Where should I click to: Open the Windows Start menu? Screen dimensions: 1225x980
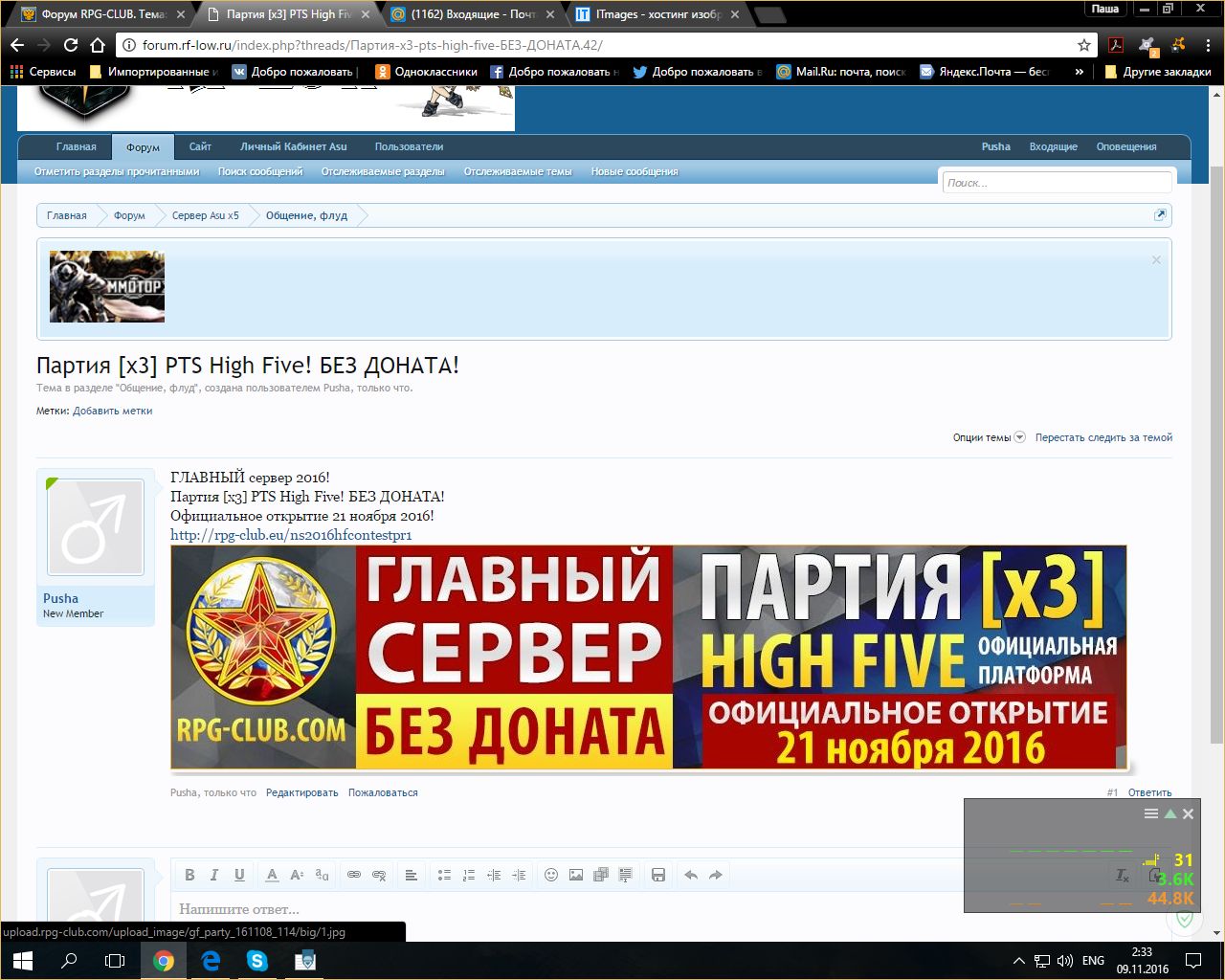tap(23, 961)
